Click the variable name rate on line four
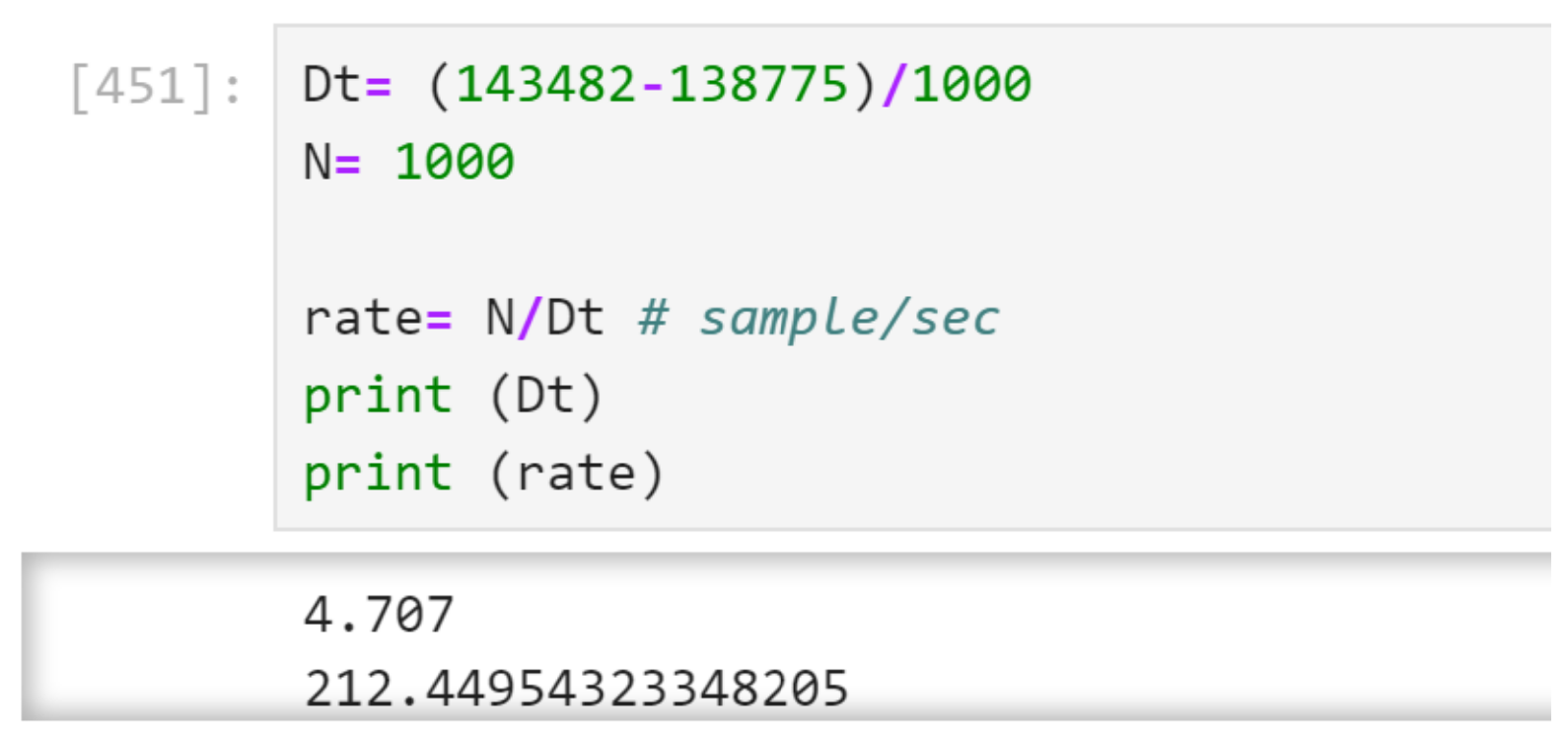The image size is (1568, 735). [363, 319]
